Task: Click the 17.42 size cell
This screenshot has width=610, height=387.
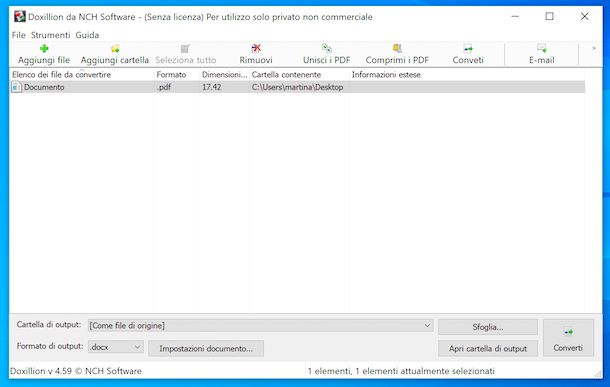Action: tap(212, 87)
